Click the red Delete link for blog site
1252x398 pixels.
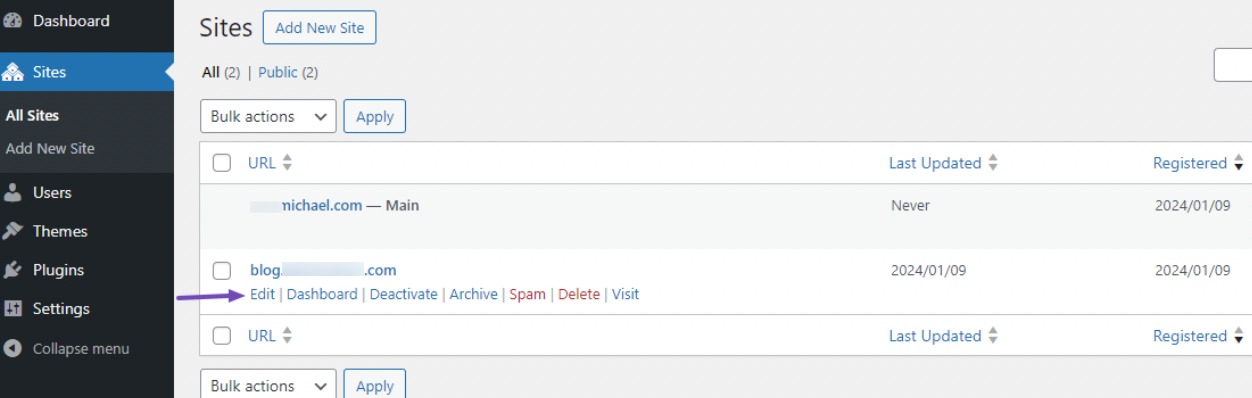coord(579,294)
